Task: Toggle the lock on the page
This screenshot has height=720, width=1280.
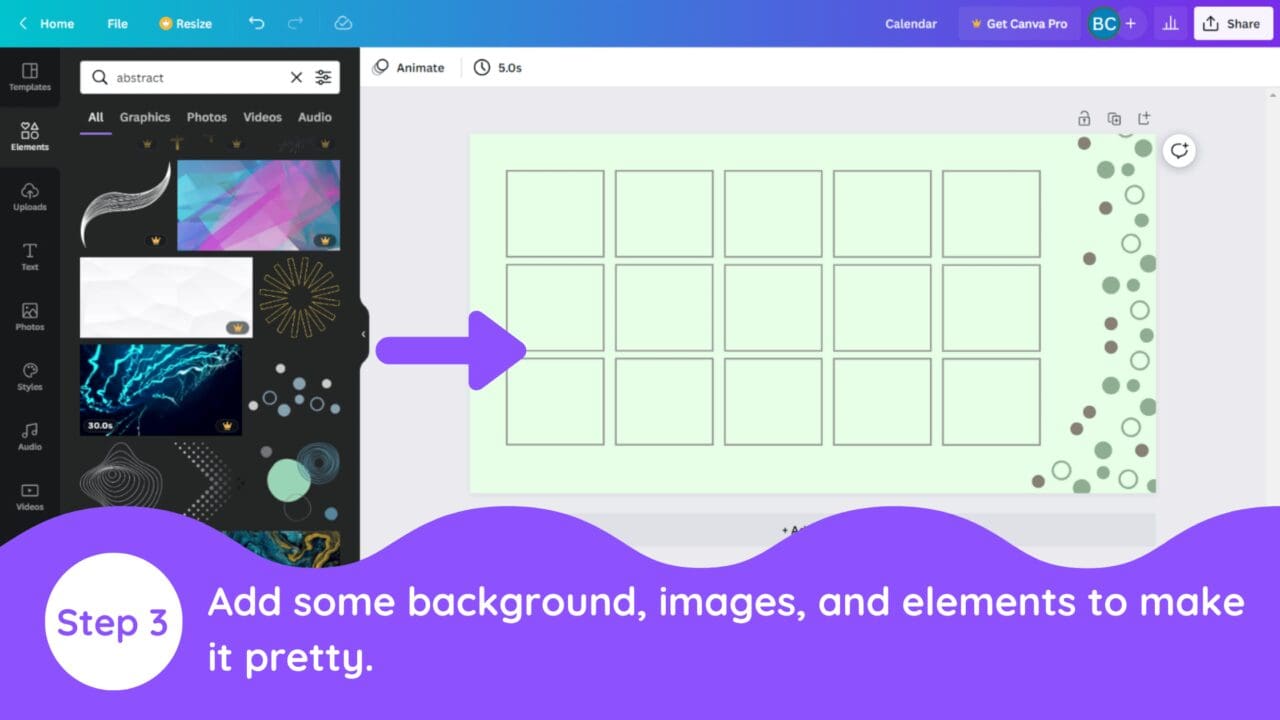Action: [x=1084, y=118]
